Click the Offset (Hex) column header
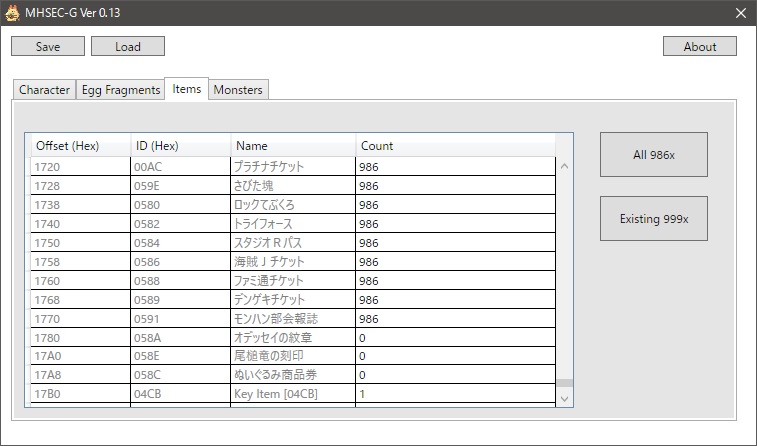The image size is (757, 446). tap(81, 145)
